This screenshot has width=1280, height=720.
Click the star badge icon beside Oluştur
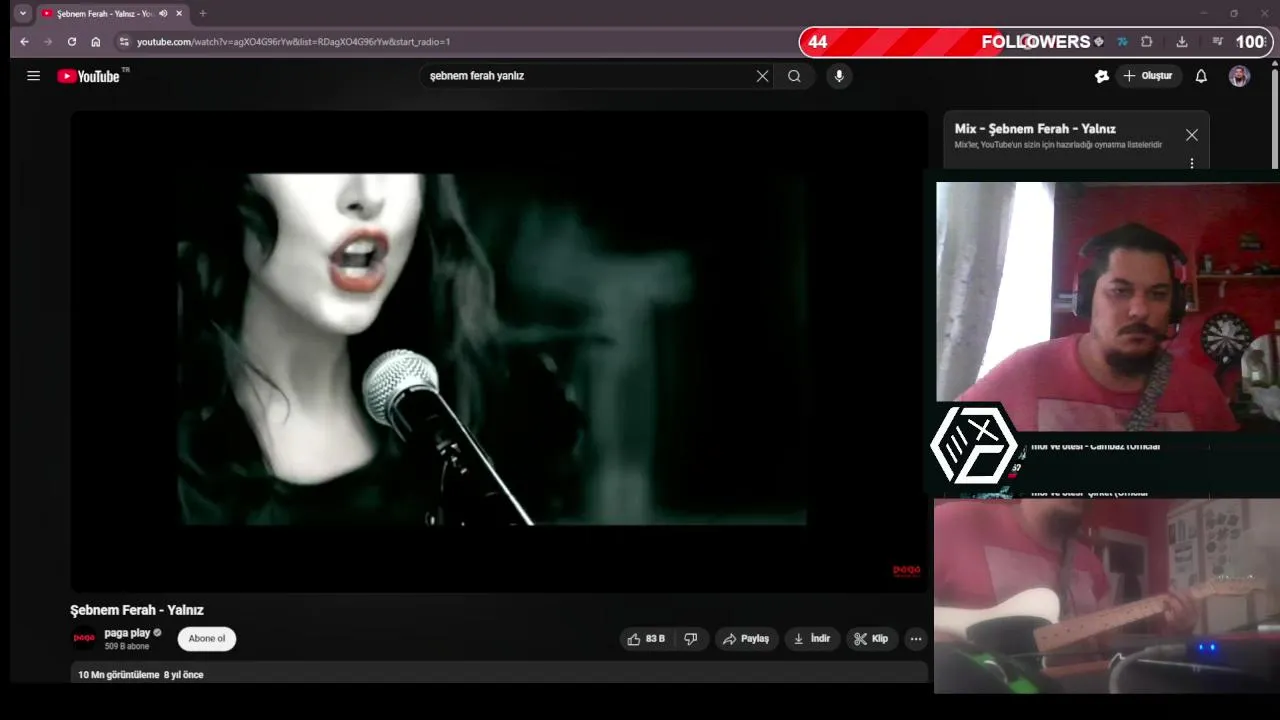pyautogui.click(x=1102, y=76)
